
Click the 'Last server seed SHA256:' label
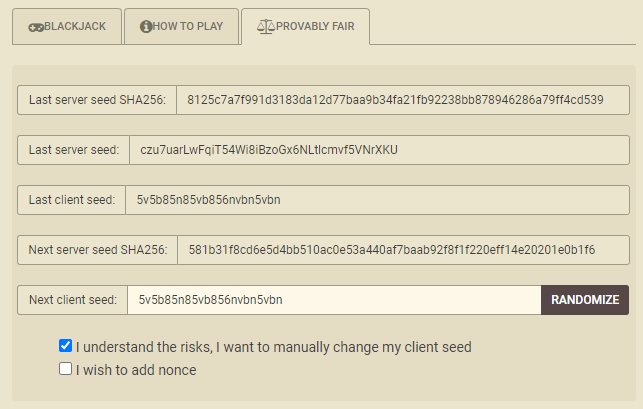click(97, 100)
